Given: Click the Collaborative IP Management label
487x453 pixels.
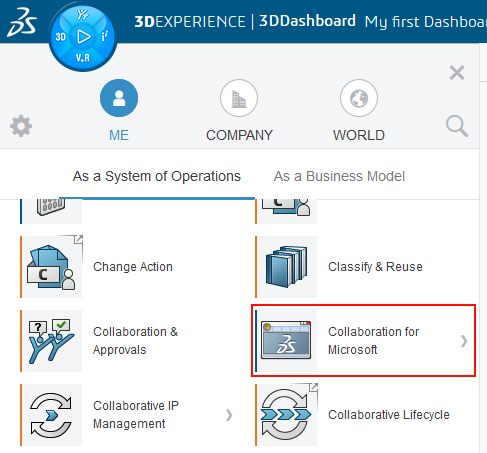Looking at the screenshot, I should click(x=136, y=415).
